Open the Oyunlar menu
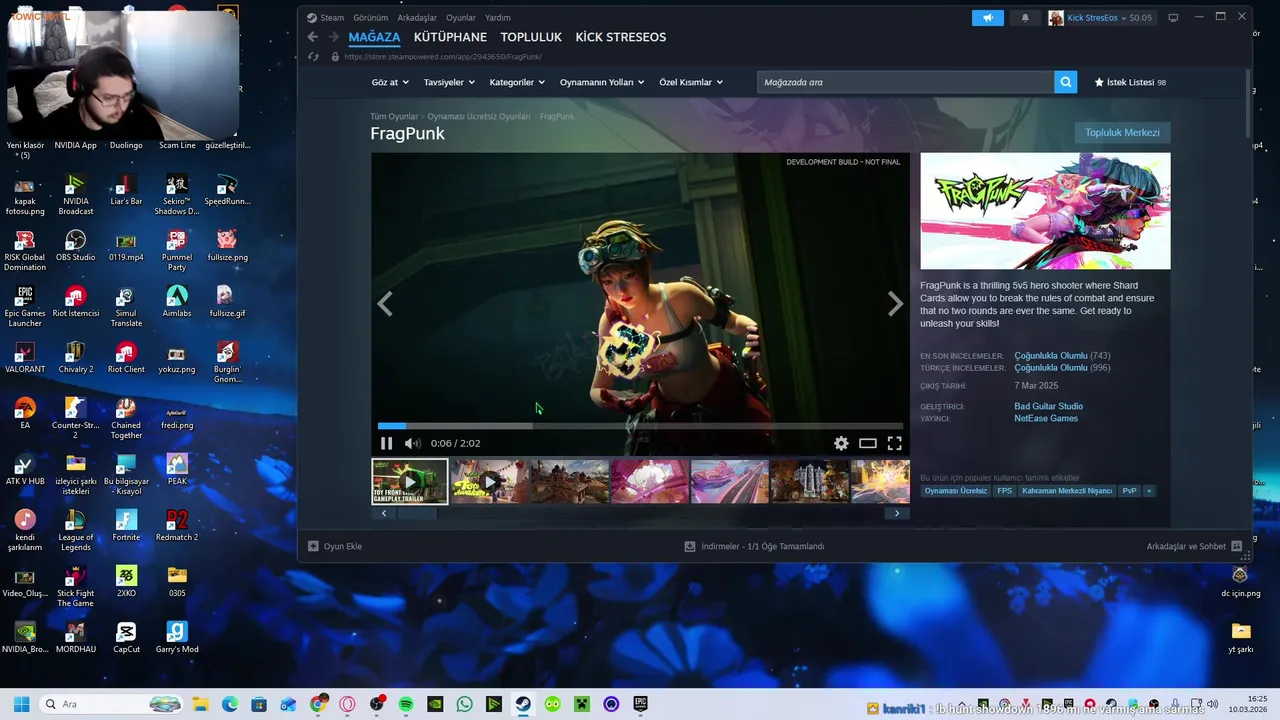Image resolution: width=1280 pixels, height=720 pixels. tap(461, 17)
